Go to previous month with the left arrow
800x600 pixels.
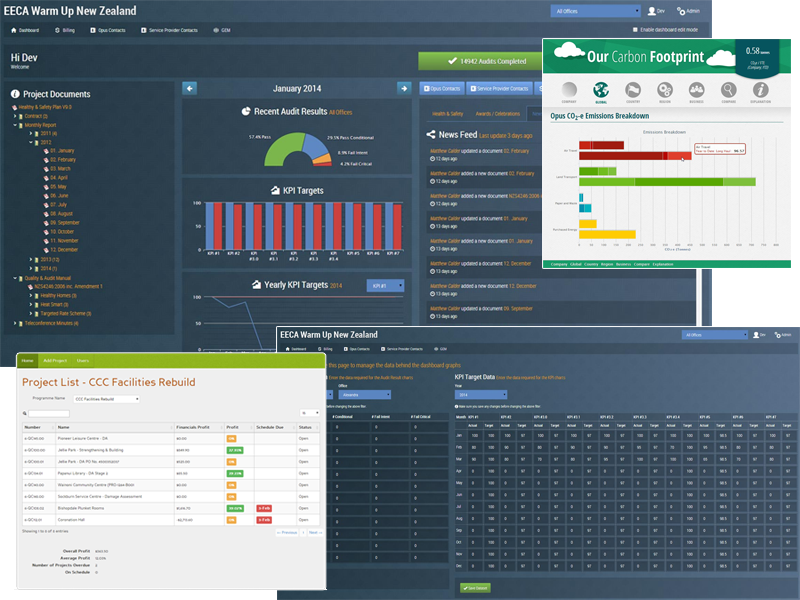pos(189,88)
